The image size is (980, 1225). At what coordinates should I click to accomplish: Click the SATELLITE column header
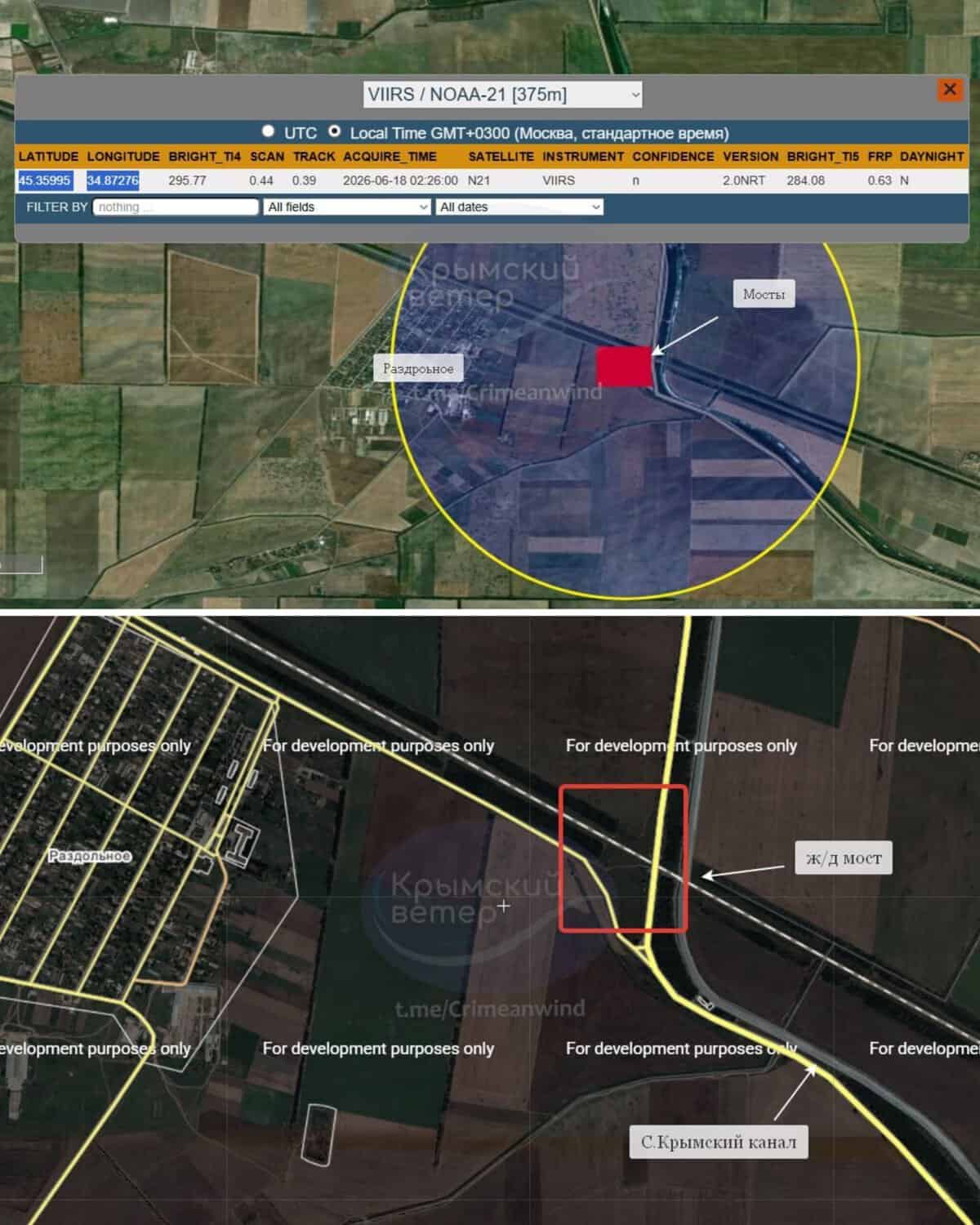point(501,157)
